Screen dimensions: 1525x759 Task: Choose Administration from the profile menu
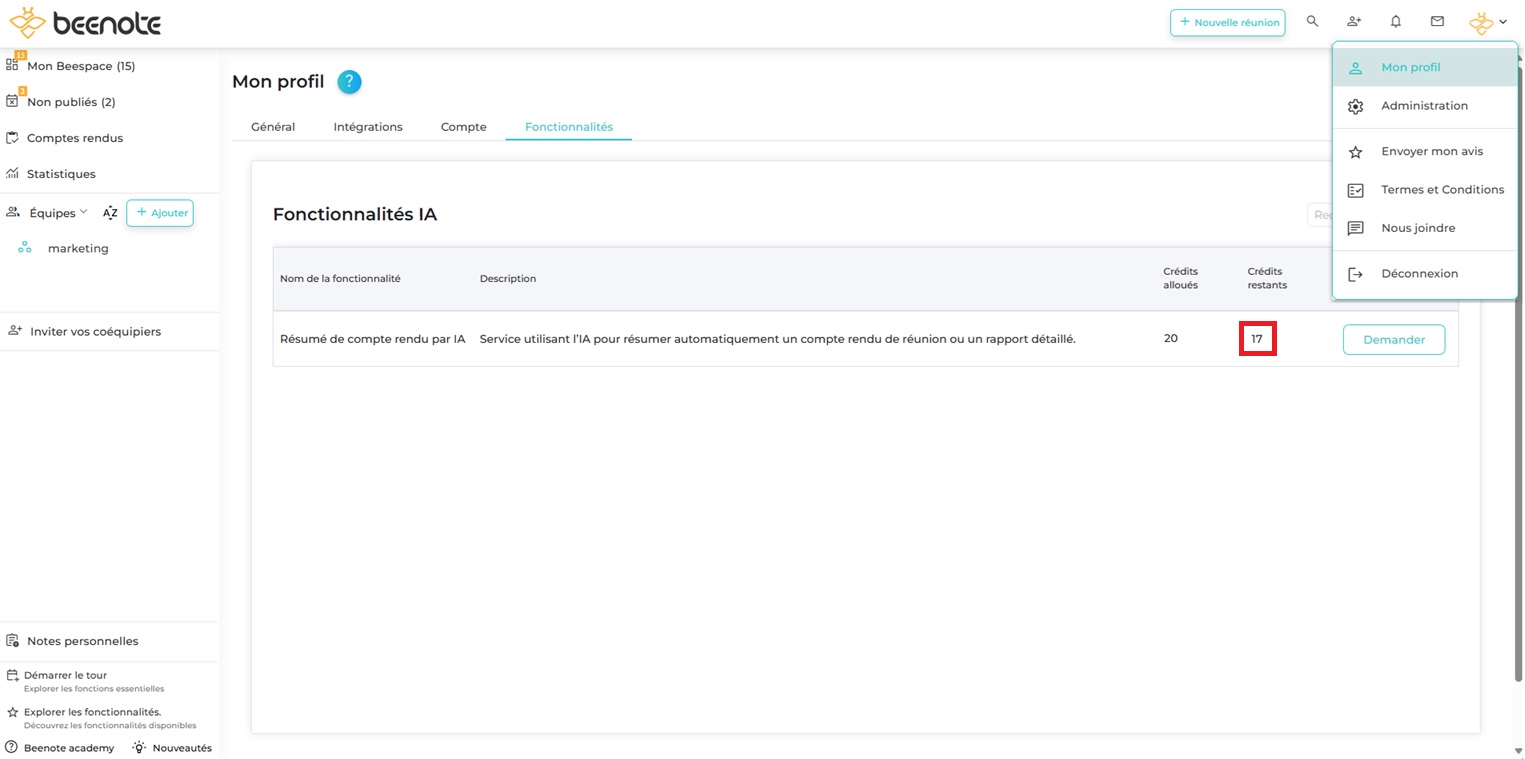click(x=1424, y=106)
